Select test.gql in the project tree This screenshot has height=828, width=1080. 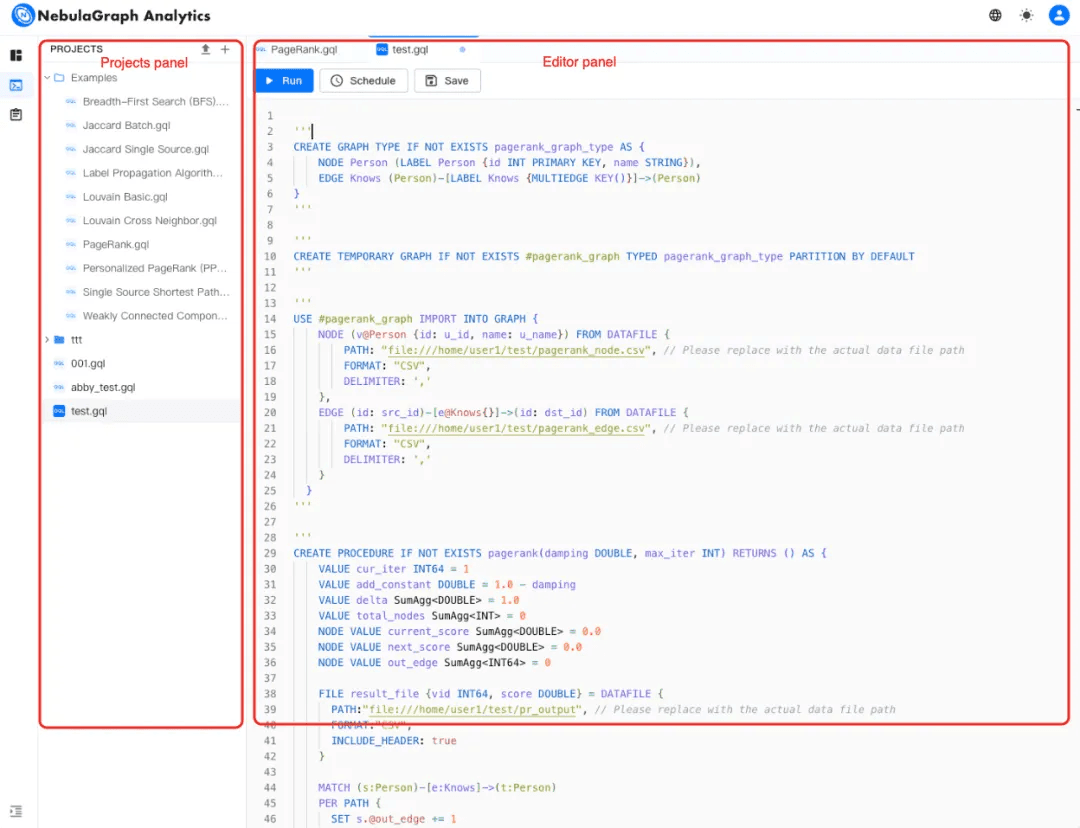(88, 411)
